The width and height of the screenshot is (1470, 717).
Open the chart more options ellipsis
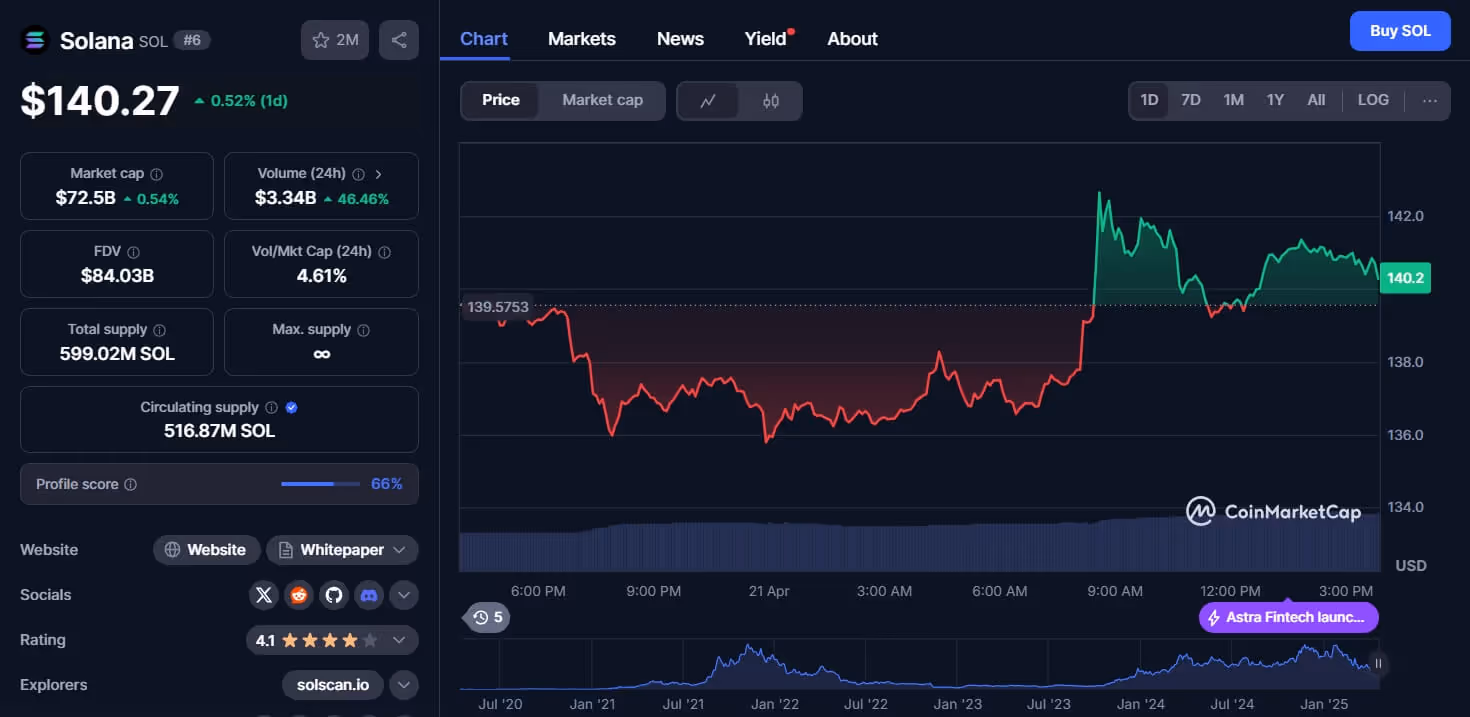click(x=1429, y=100)
